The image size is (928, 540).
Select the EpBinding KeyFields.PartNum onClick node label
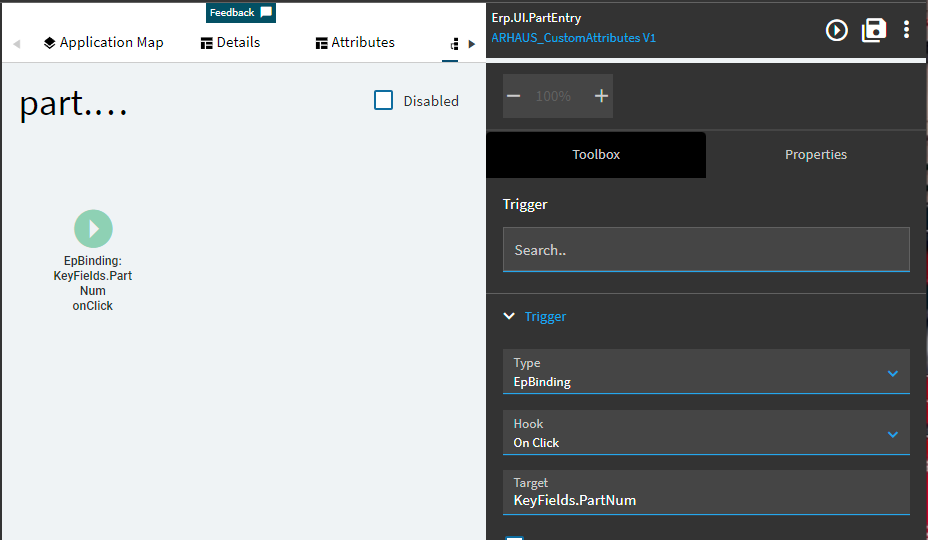click(93, 283)
